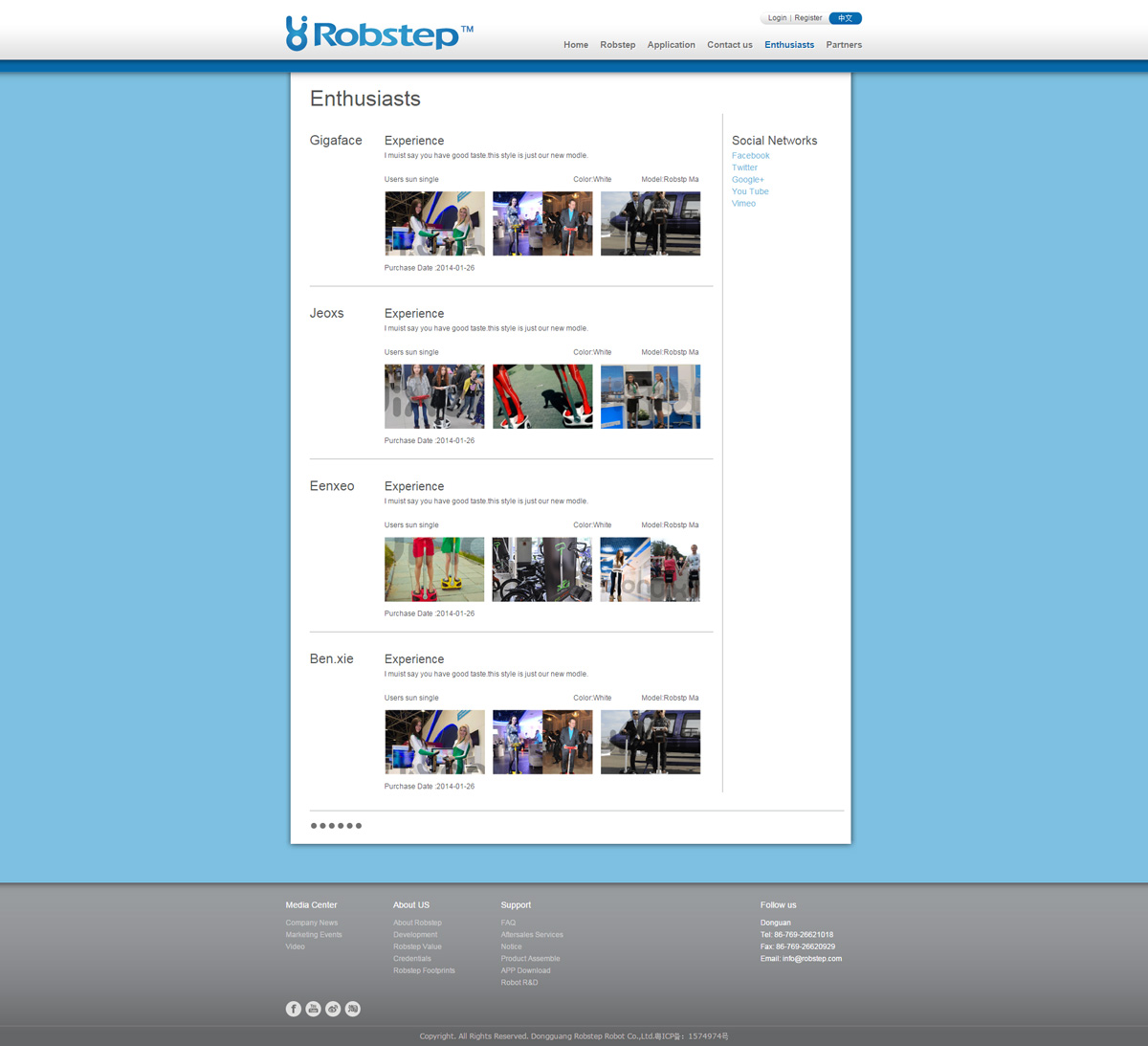Open the YouTube icon in the footer
Image resolution: width=1148 pixels, height=1046 pixels.
[313, 1009]
